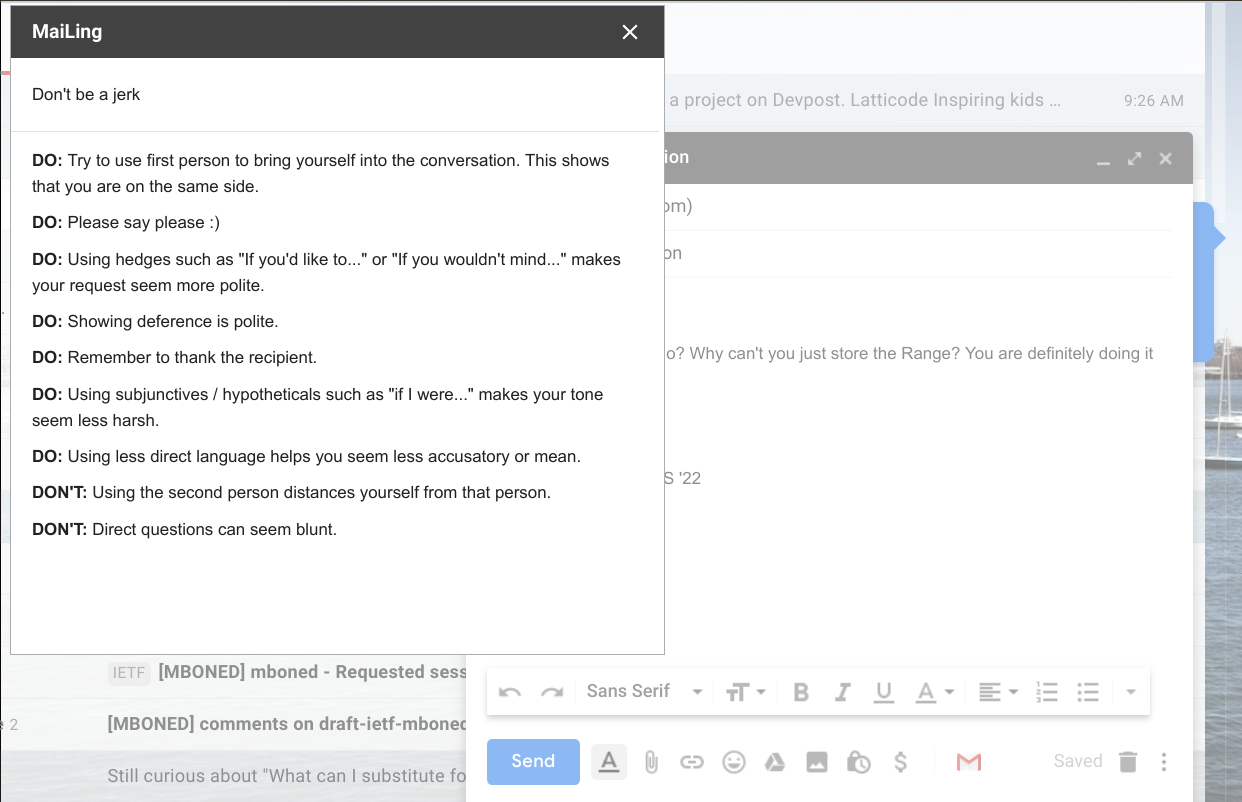Viewport: 1242px width, 802px height.
Task: Toggle bold formatting
Action: pyautogui.click(x=801, y=692)
